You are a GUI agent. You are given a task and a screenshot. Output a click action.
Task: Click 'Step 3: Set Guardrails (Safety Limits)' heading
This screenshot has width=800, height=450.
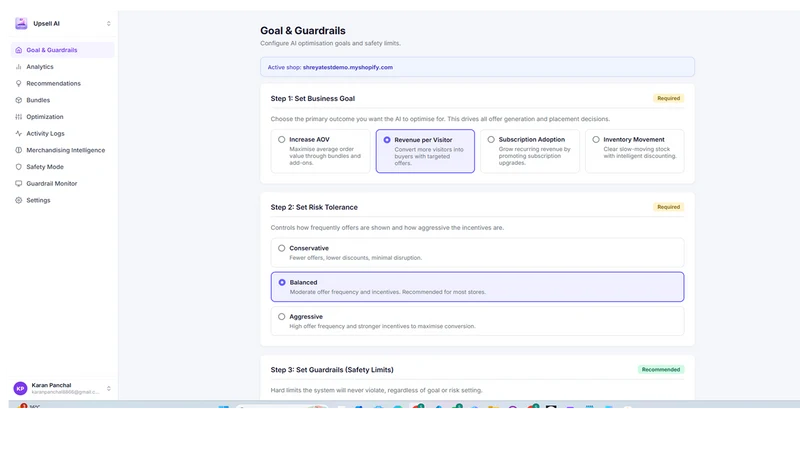point(332,370)
